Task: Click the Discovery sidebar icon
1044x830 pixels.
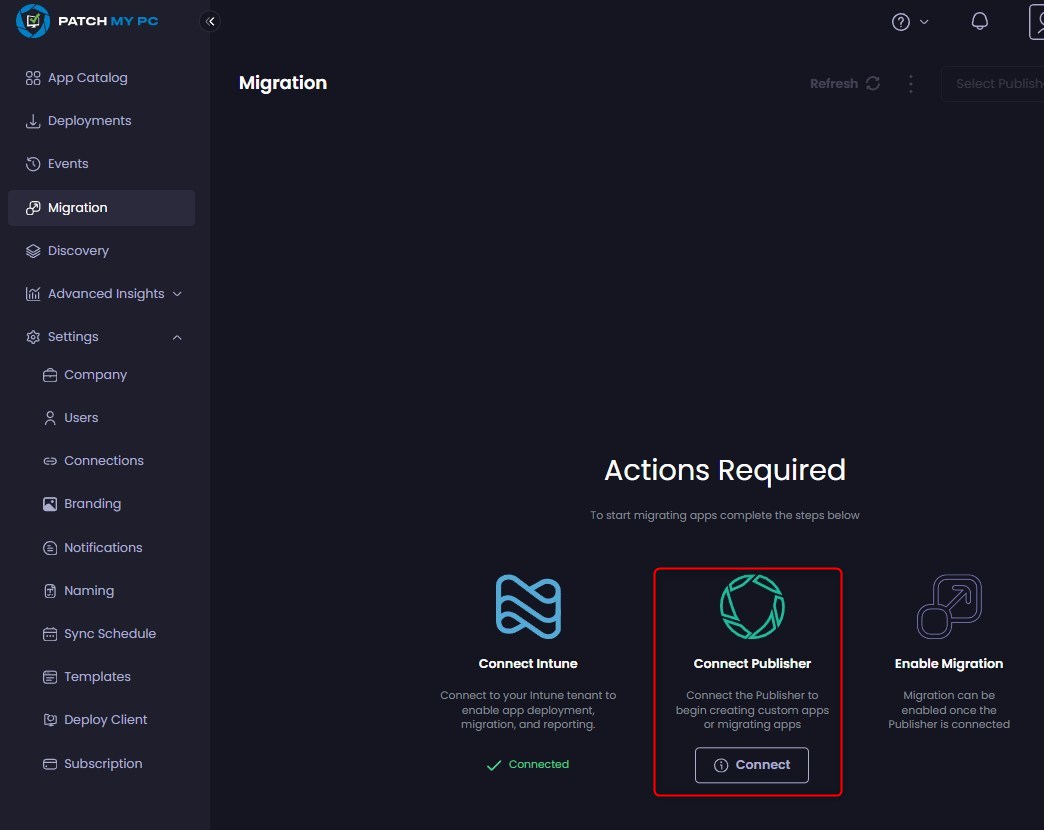Action: click(x=32, y=250)
